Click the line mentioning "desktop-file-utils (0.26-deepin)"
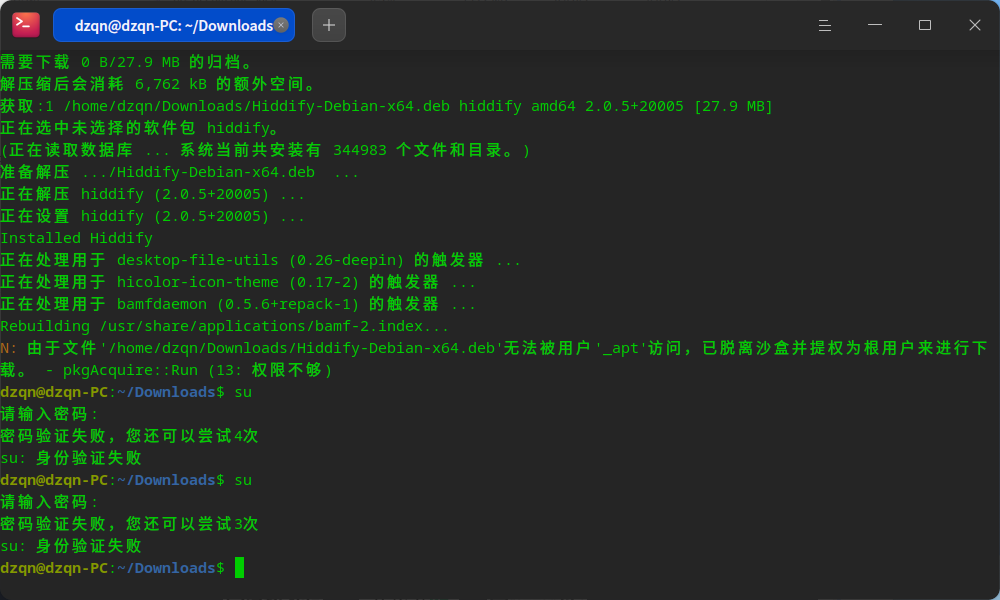Screen dimensions: 1000x600 tap(260, 260)
